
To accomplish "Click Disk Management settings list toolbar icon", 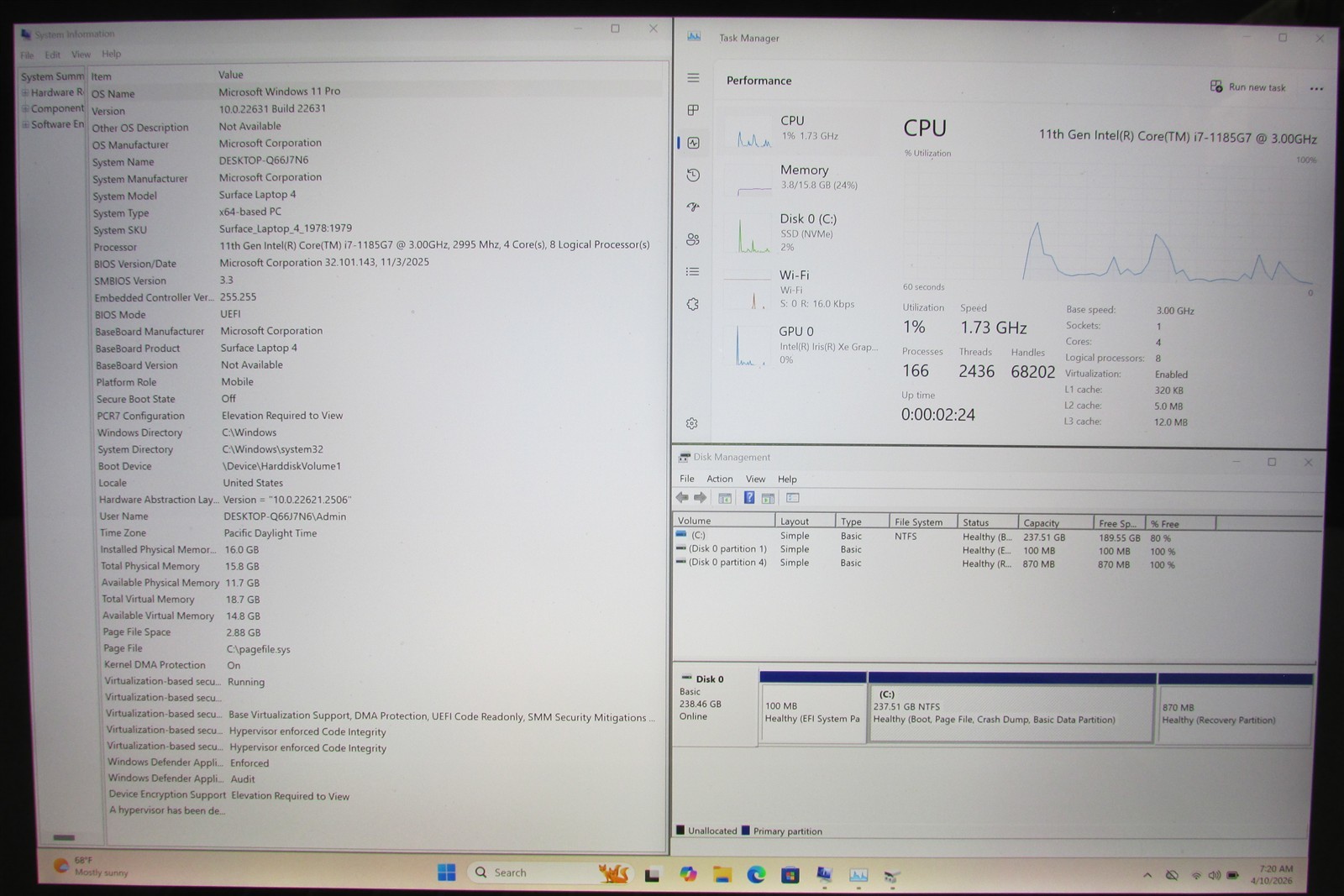I will click(792, 498).
